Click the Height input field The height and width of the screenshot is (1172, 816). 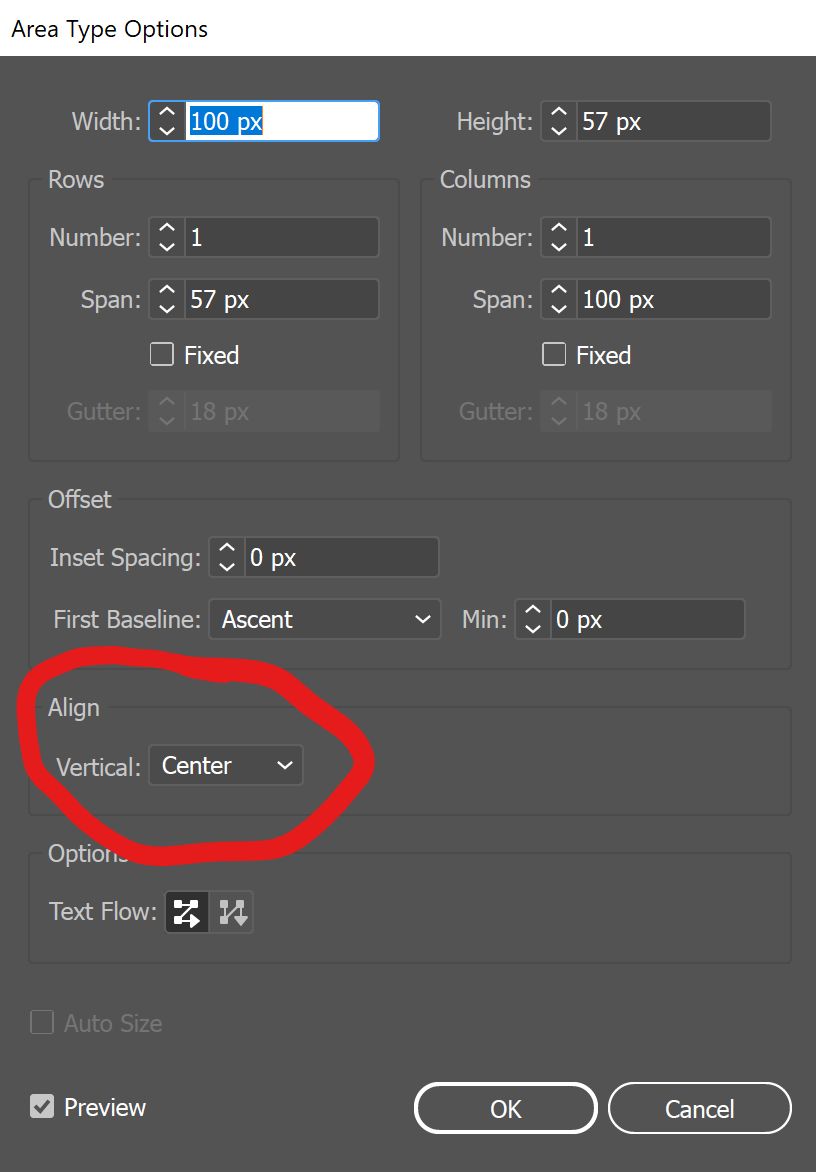[x=672, y=121]
